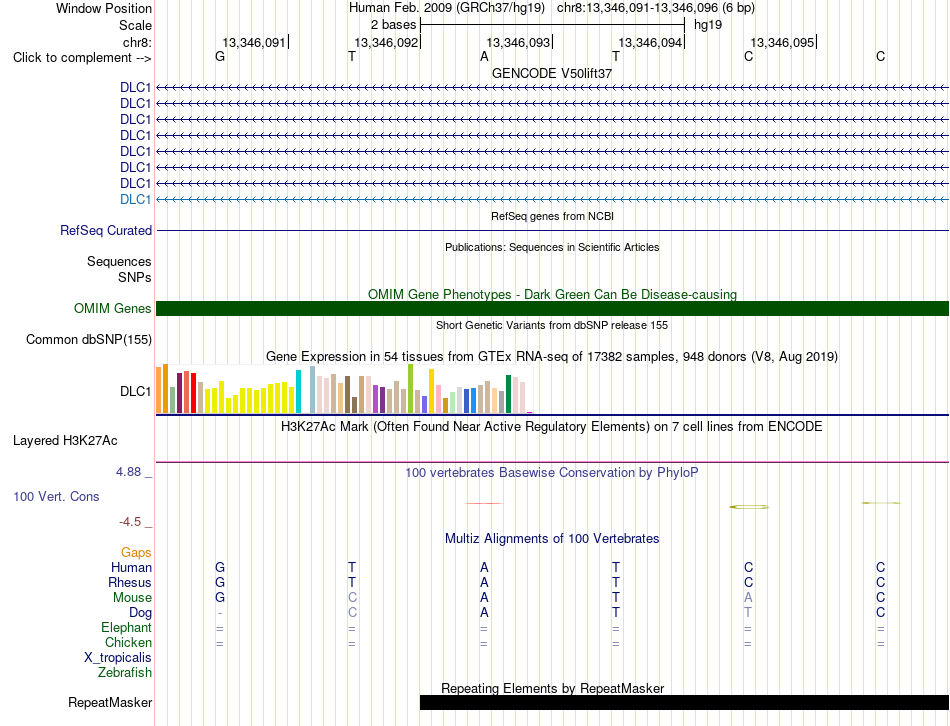Open 'Short Genetic Variants from dbSNP' title

pos(552,325)
